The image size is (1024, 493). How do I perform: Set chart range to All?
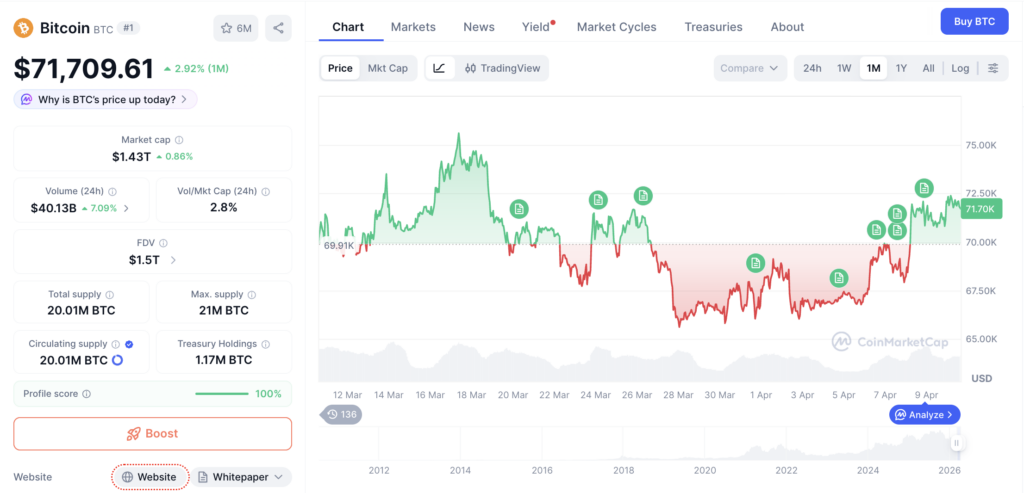[x=929, y=68]
